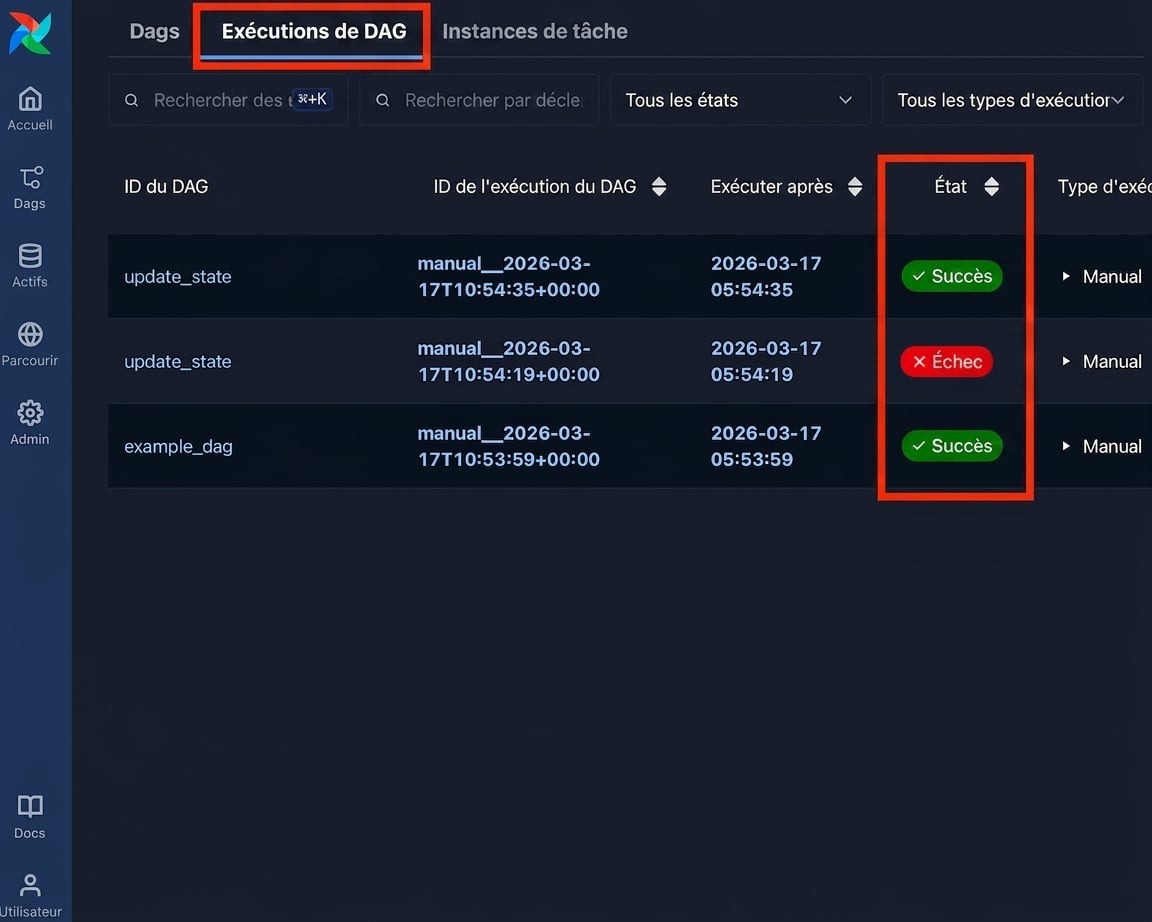Click Type d'exécution column header
This screenshot has width=1152, height=922.
[x=1104, y=187]
